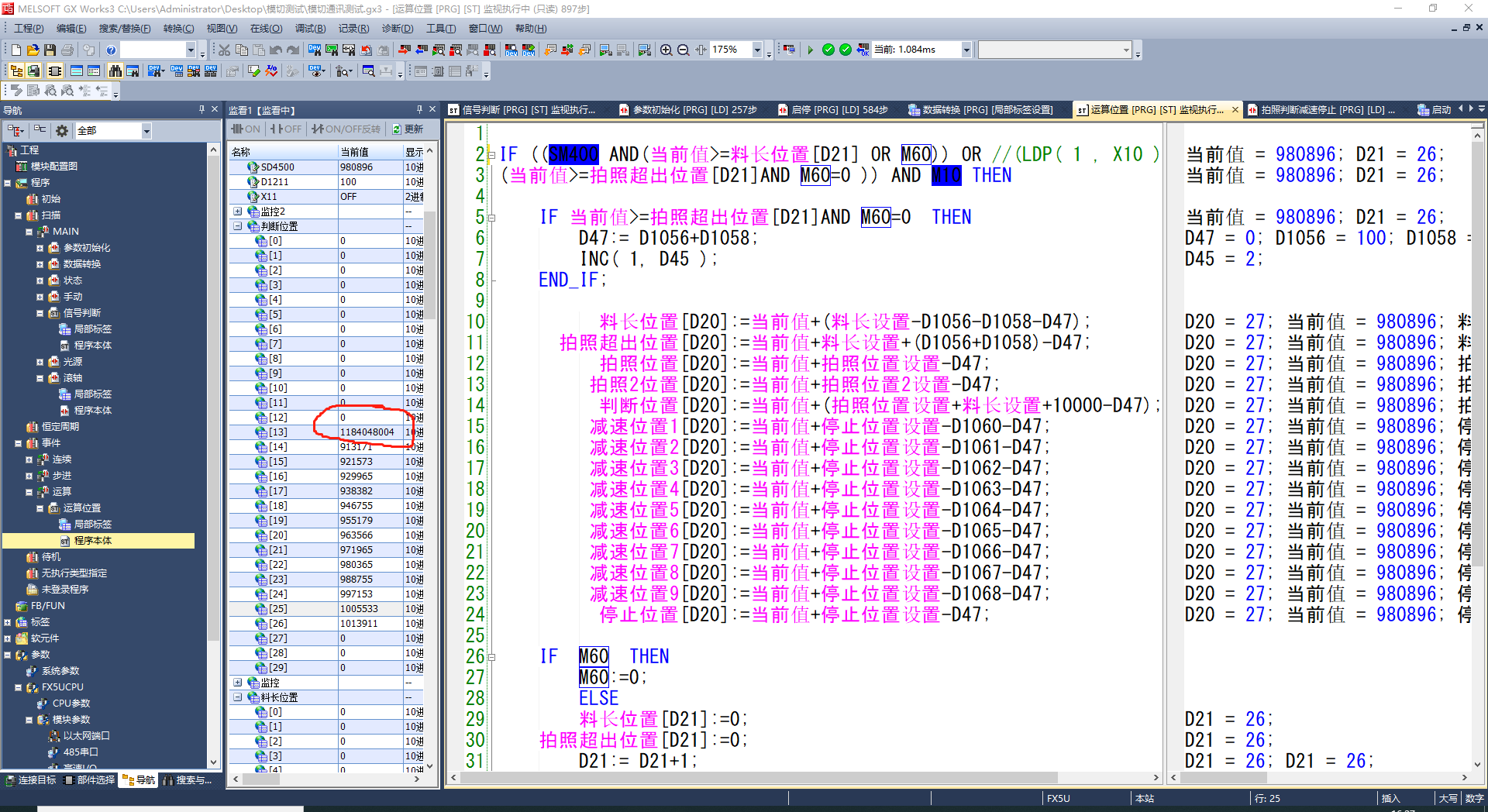Image resolution: width=1488 pixels, height=812 pixels.
Task: Open the 在线(O) menu
Action: (x=266, y=29)
